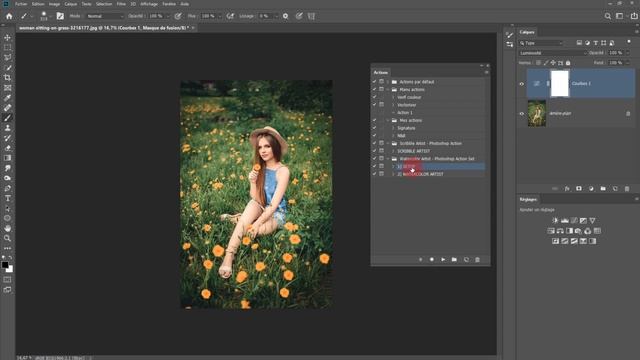Create a new action in Actions panel
Image resolution: width=640 pixels, height=360 pixels.
466,259
